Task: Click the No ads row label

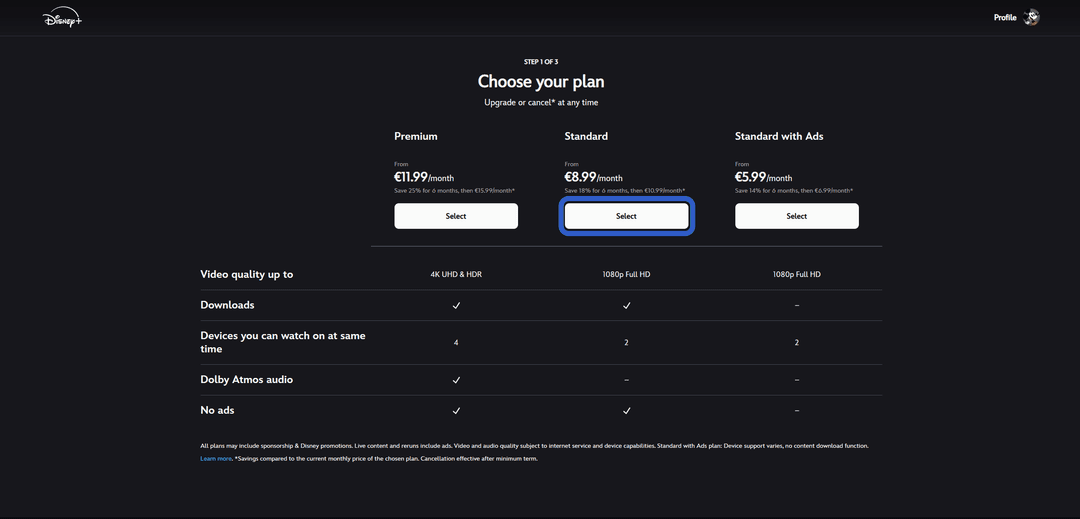Action: coord(218,410)
